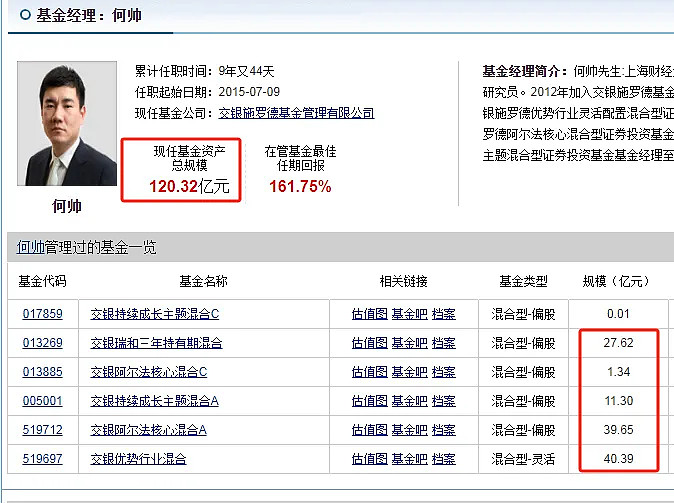
Task: Open fund code 005001
Action: [x=43, y=401]
